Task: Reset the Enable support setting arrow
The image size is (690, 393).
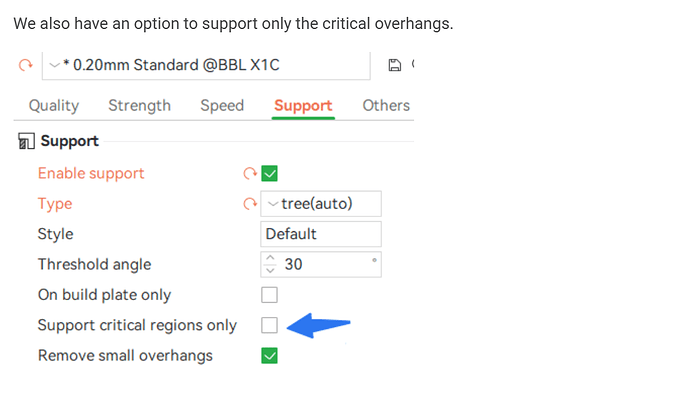Action: [250, 173]
